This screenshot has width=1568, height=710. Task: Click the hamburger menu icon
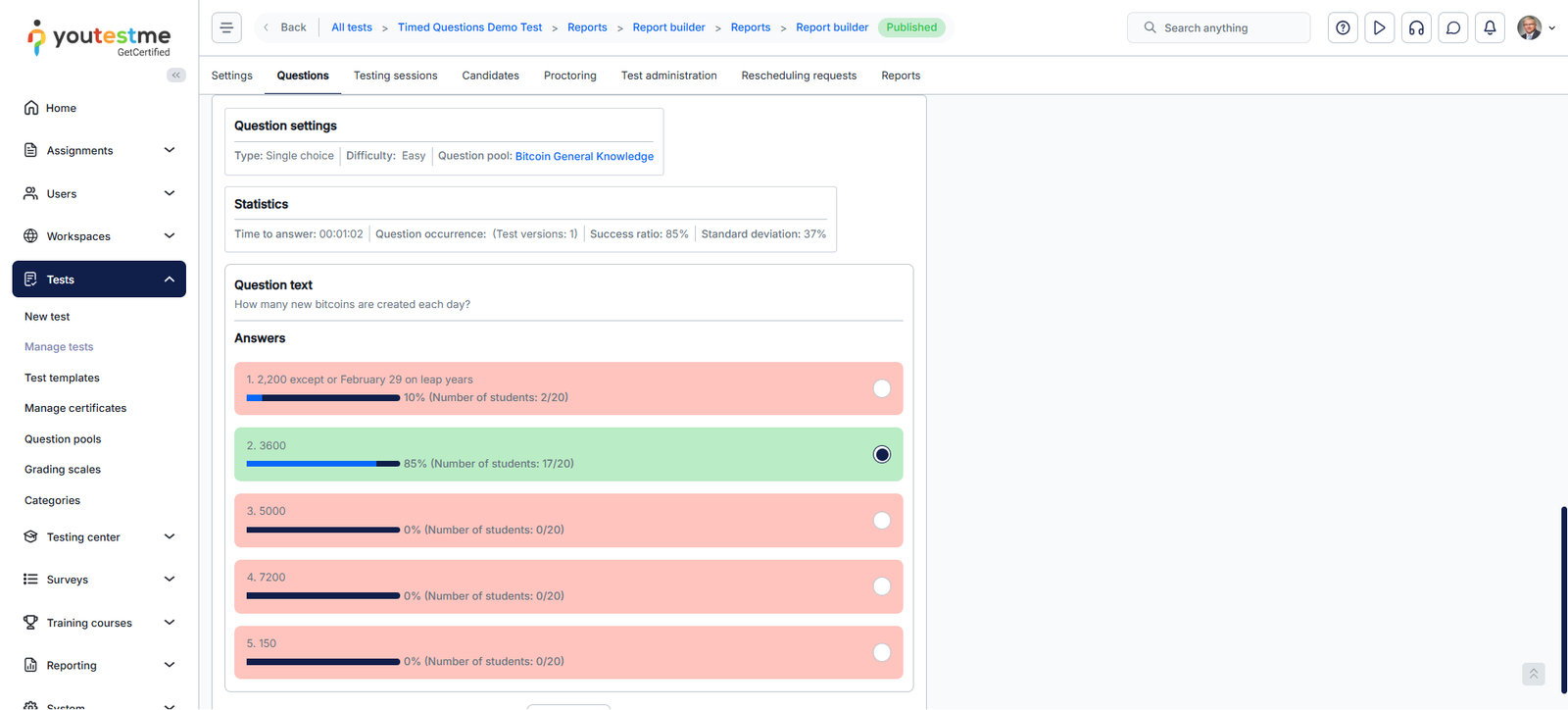pos(226,27)
